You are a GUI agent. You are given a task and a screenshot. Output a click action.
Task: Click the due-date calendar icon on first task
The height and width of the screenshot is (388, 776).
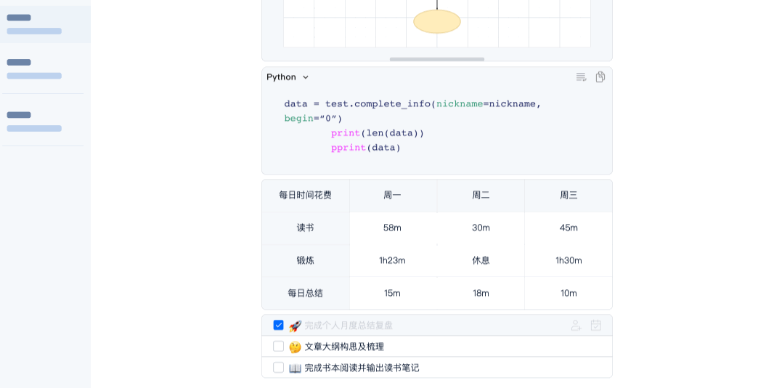pyautogui.click(x=596, y=325)
